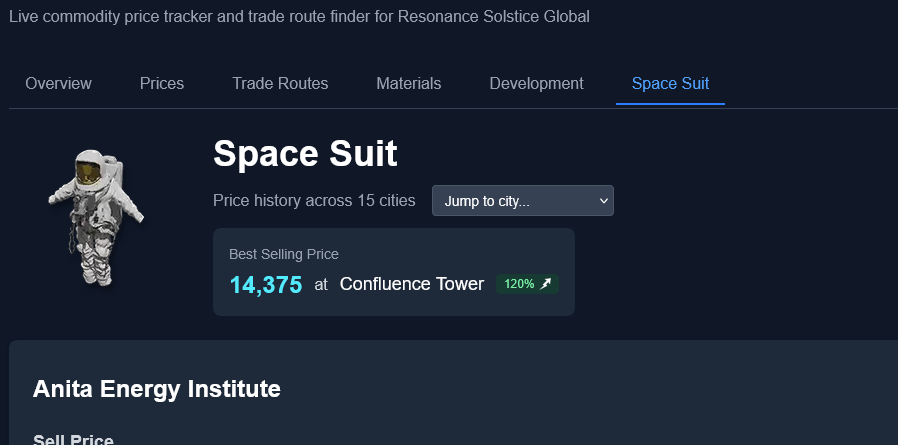Click the Best Selling Price label

point(283,254)
